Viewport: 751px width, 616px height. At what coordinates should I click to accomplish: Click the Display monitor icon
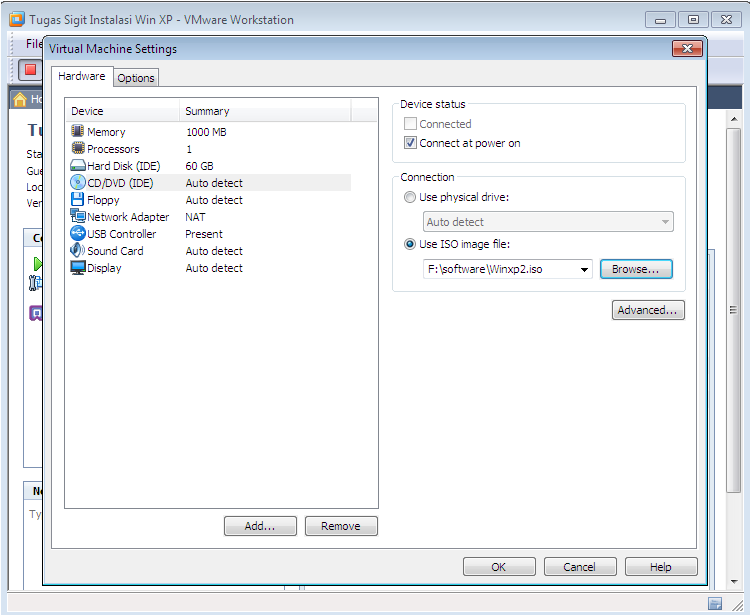pos(78,267)
